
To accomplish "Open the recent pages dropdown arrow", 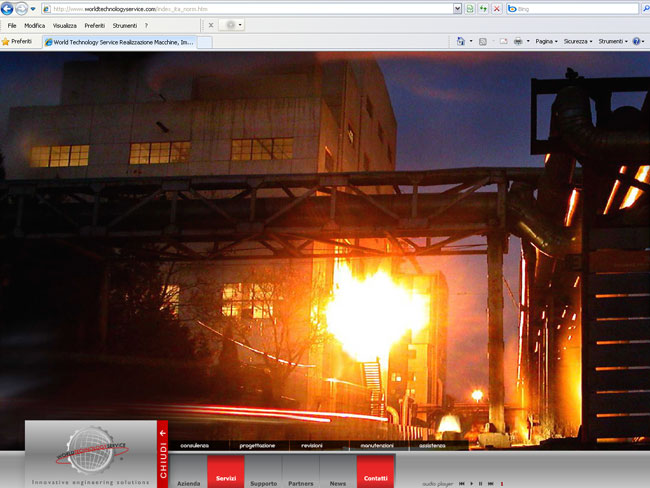I will tap(33, 9).
